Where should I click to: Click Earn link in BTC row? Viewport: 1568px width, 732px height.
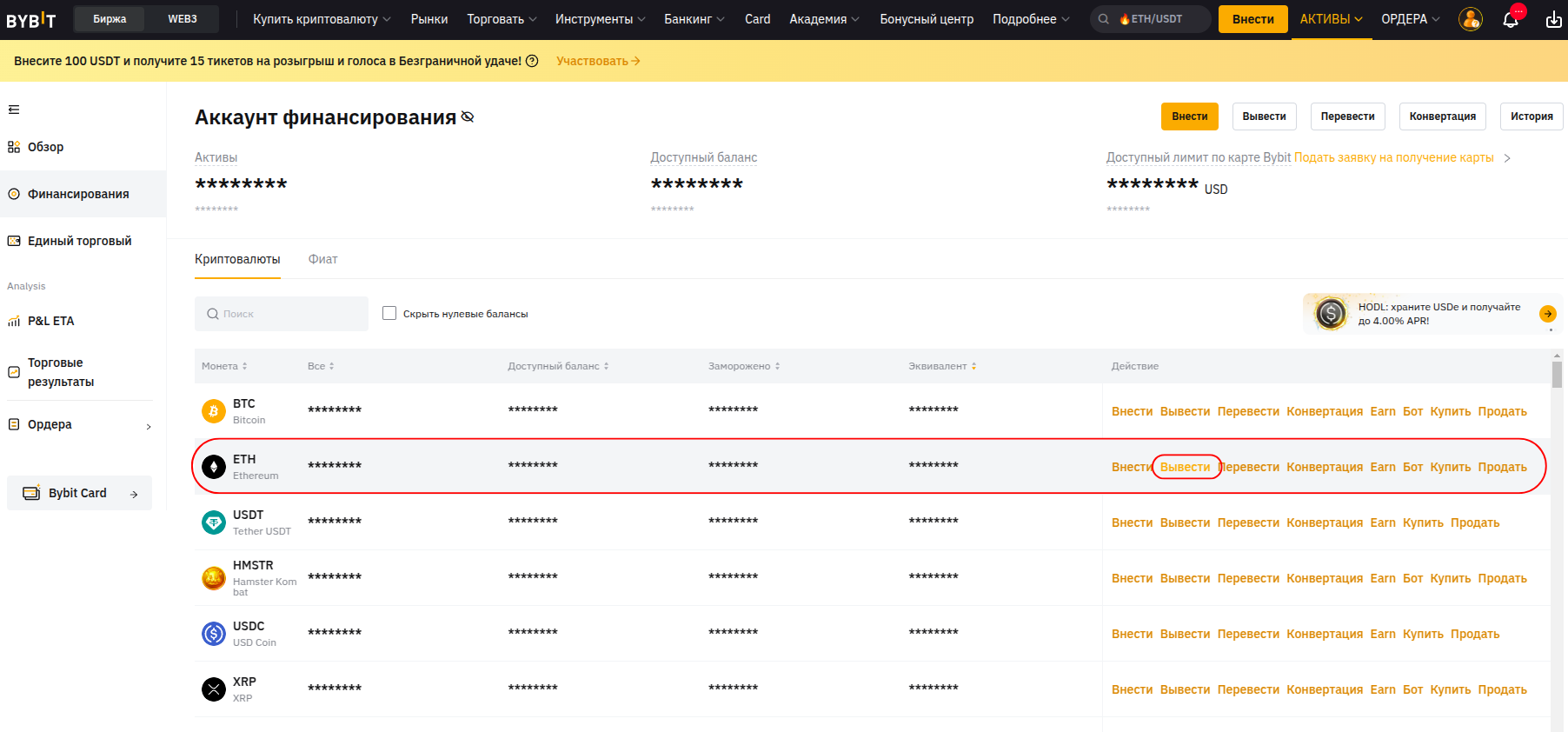click(1383, 411)
